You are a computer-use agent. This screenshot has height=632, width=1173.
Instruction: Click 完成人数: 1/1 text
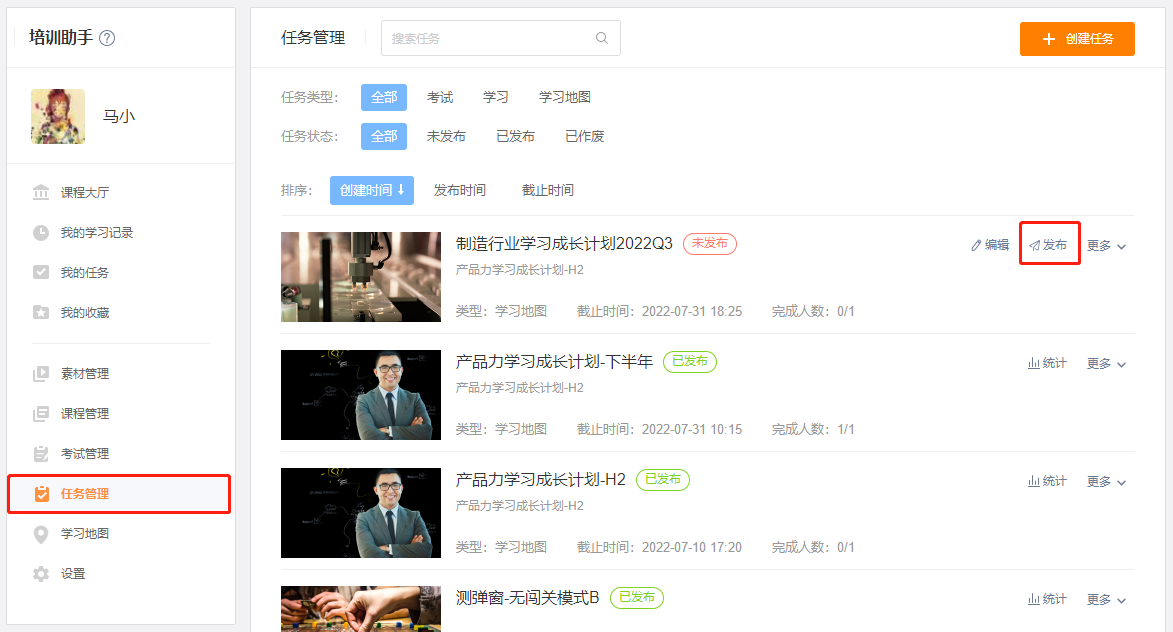click(813, 429)
